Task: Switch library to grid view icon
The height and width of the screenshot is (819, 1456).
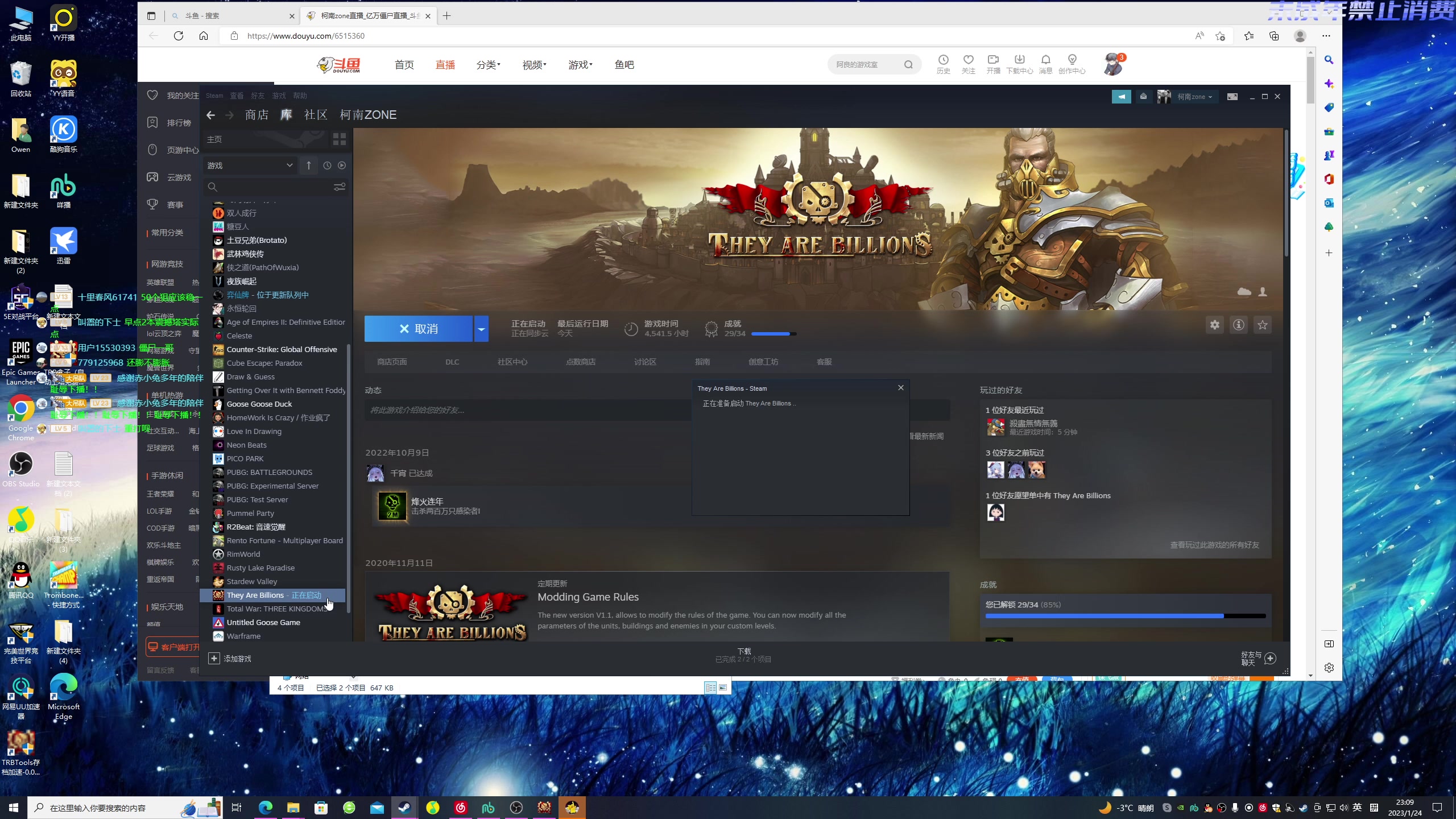Action: [x=340, y=139]
